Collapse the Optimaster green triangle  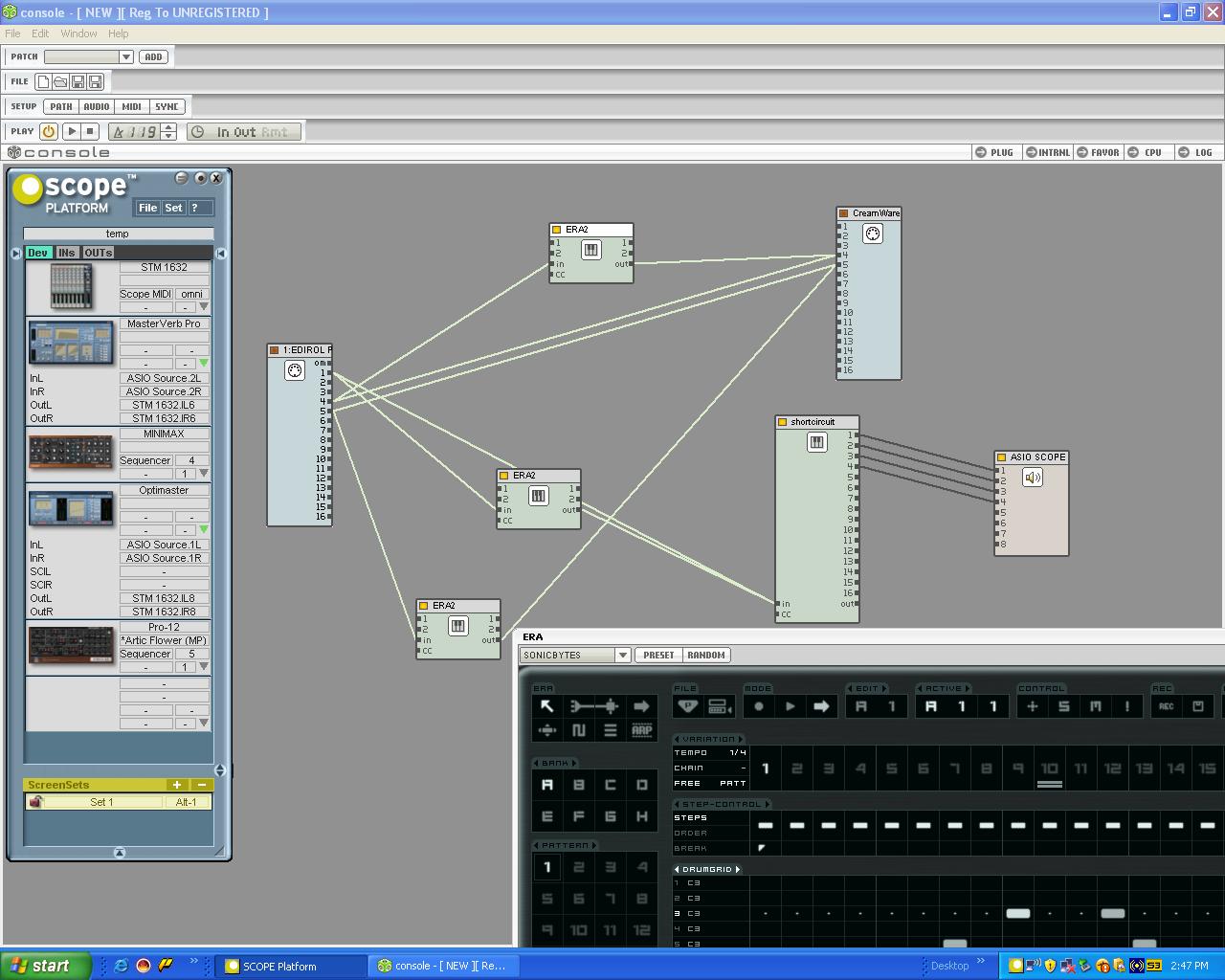coord(204,530)
